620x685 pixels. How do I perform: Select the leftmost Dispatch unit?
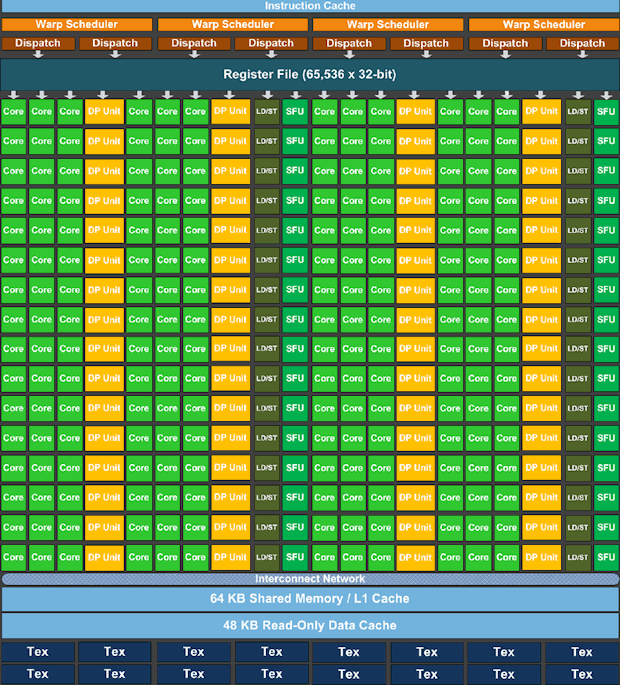38,43
